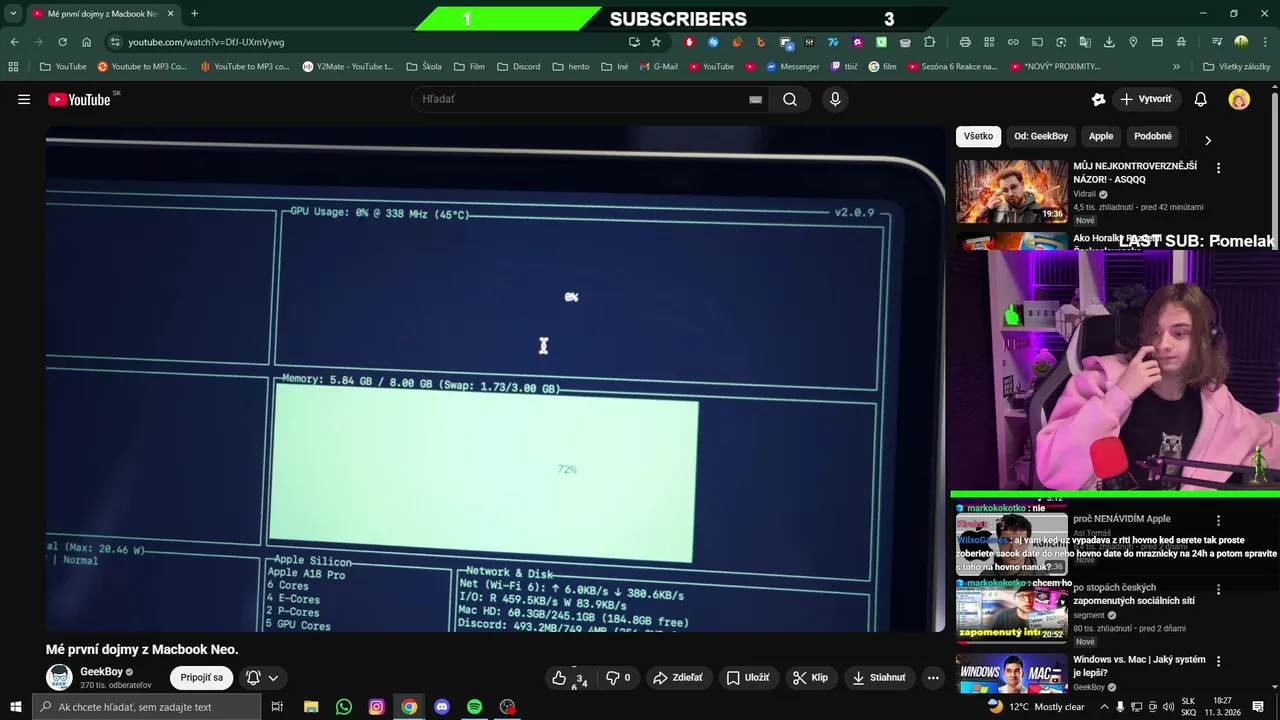The image size is (1280, 720).
Task: Open a new Chrome tab
Action: point(194,14)
